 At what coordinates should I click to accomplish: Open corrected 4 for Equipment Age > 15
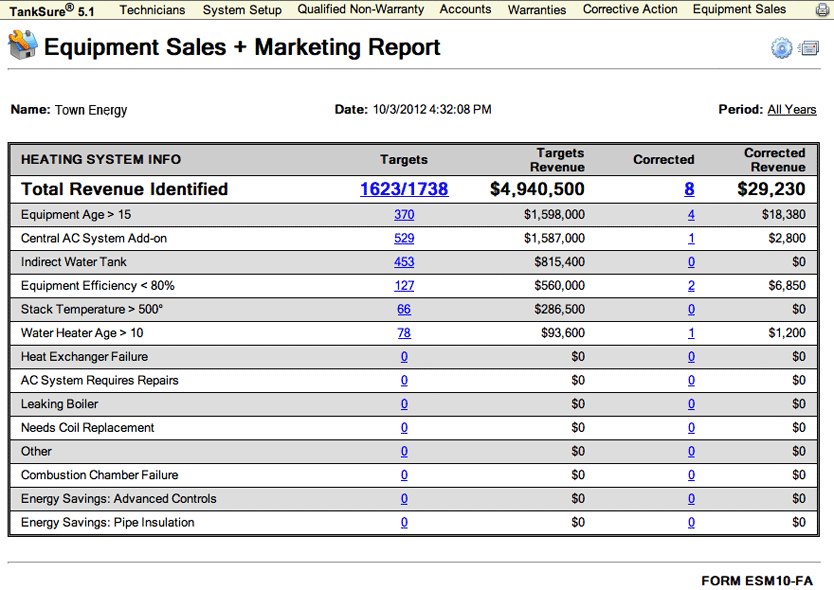(x=691, y=215)
